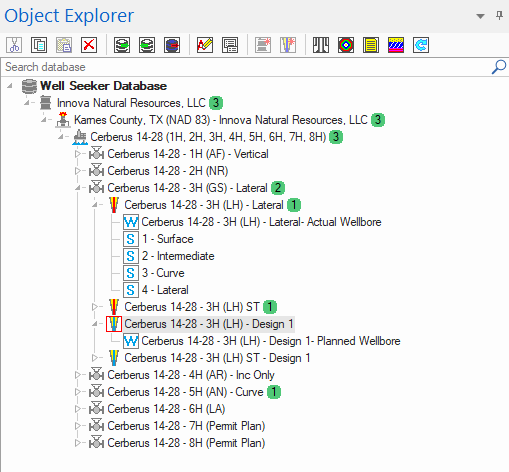
Task: Select Cerberus 14-28 - 3H (GS) - Lateral row
Action: 187,188
